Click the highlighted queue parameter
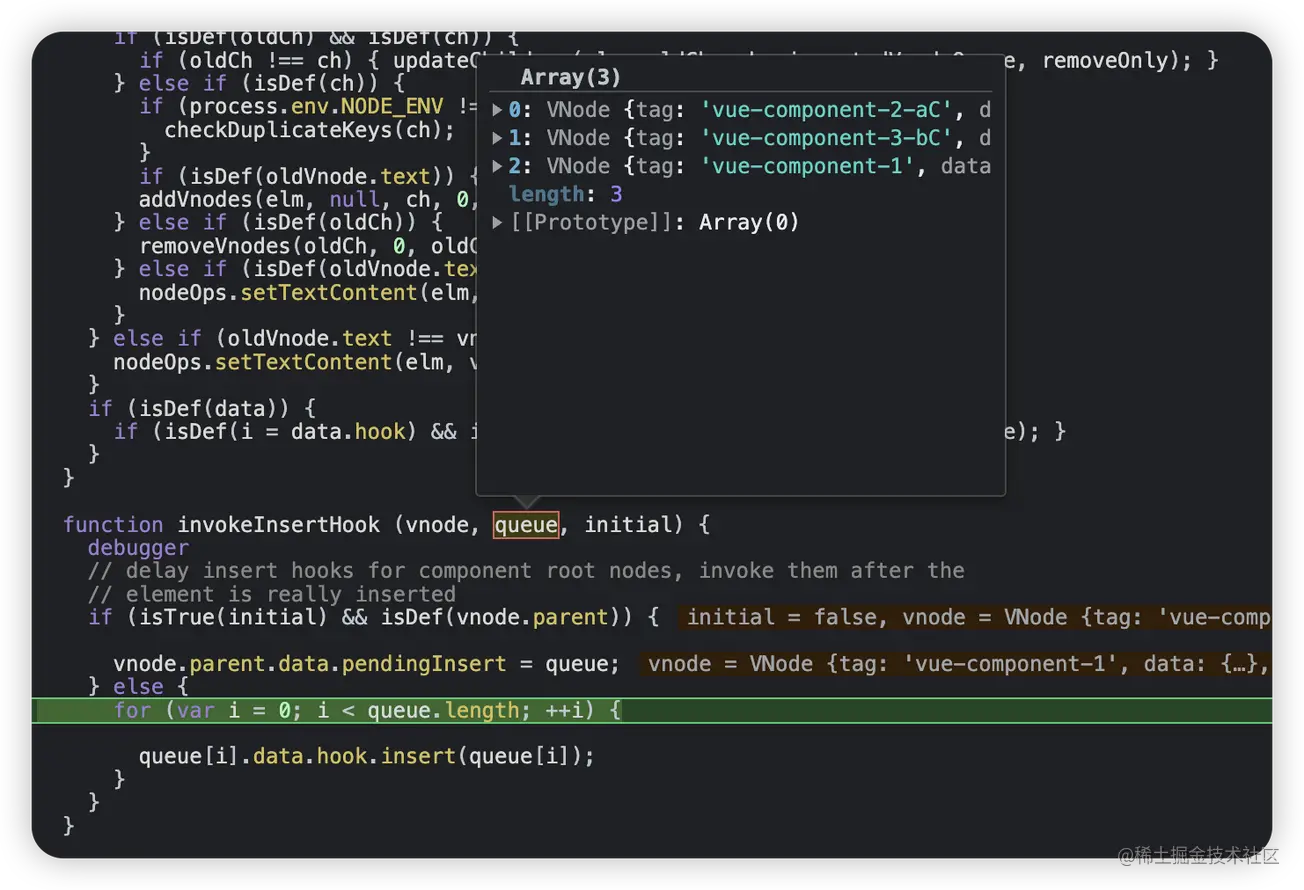 point(526,525)
